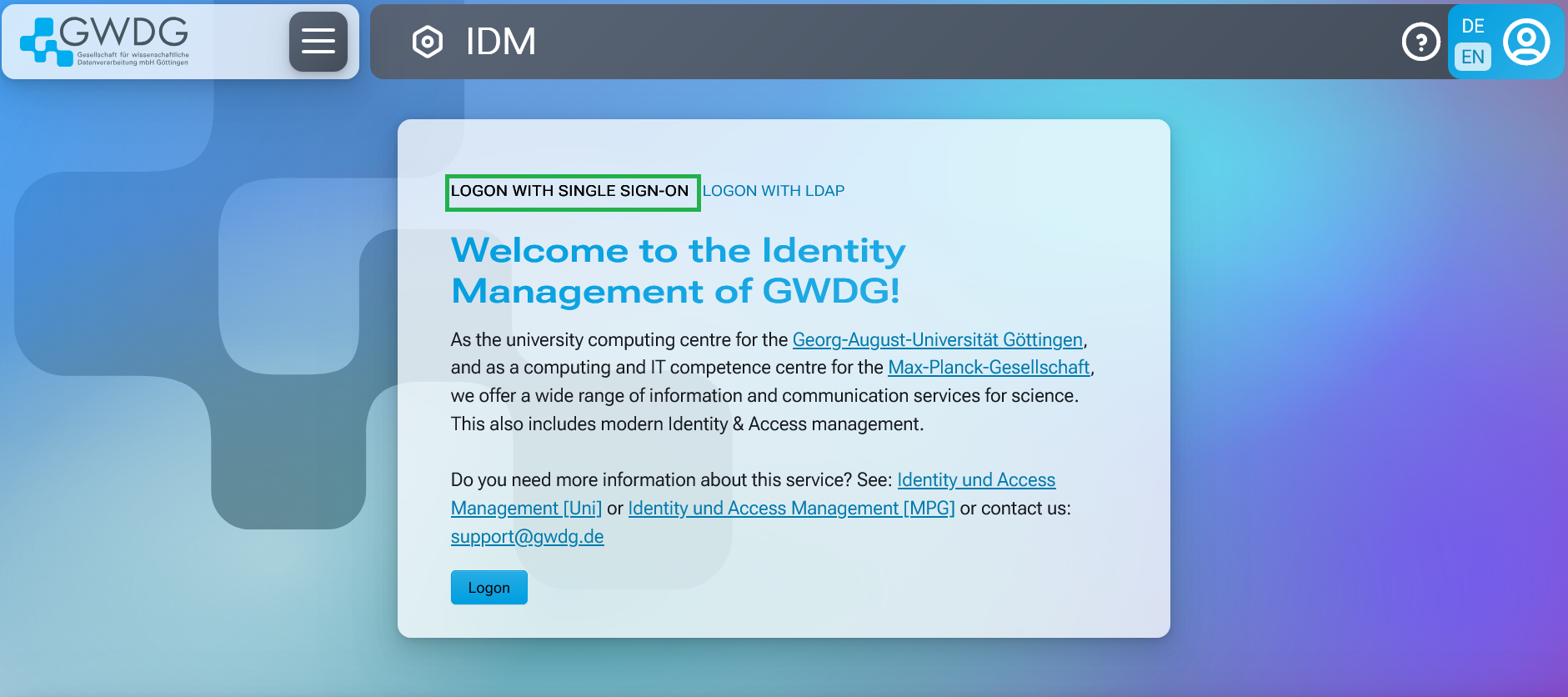Open the Georg-August-Universität Göttingen link

[x=938, y=339]
